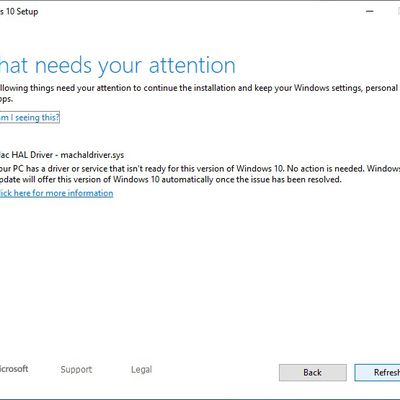
Task: Click the 'No action is needed' driver message
Action: 199,174
